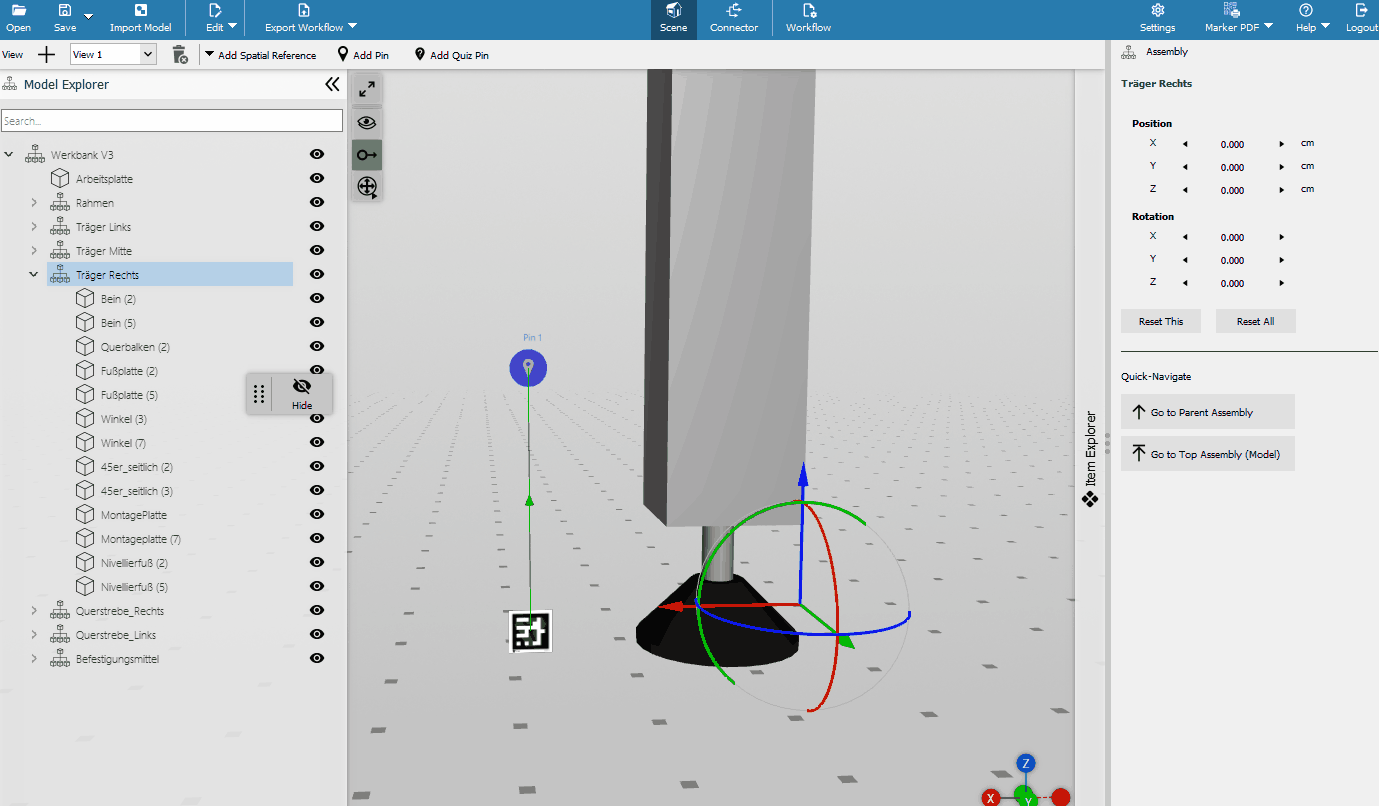Click Hide in the floating popup
Screen dimensions: 1379x806
pyautogui.click(x=302, y=394)
